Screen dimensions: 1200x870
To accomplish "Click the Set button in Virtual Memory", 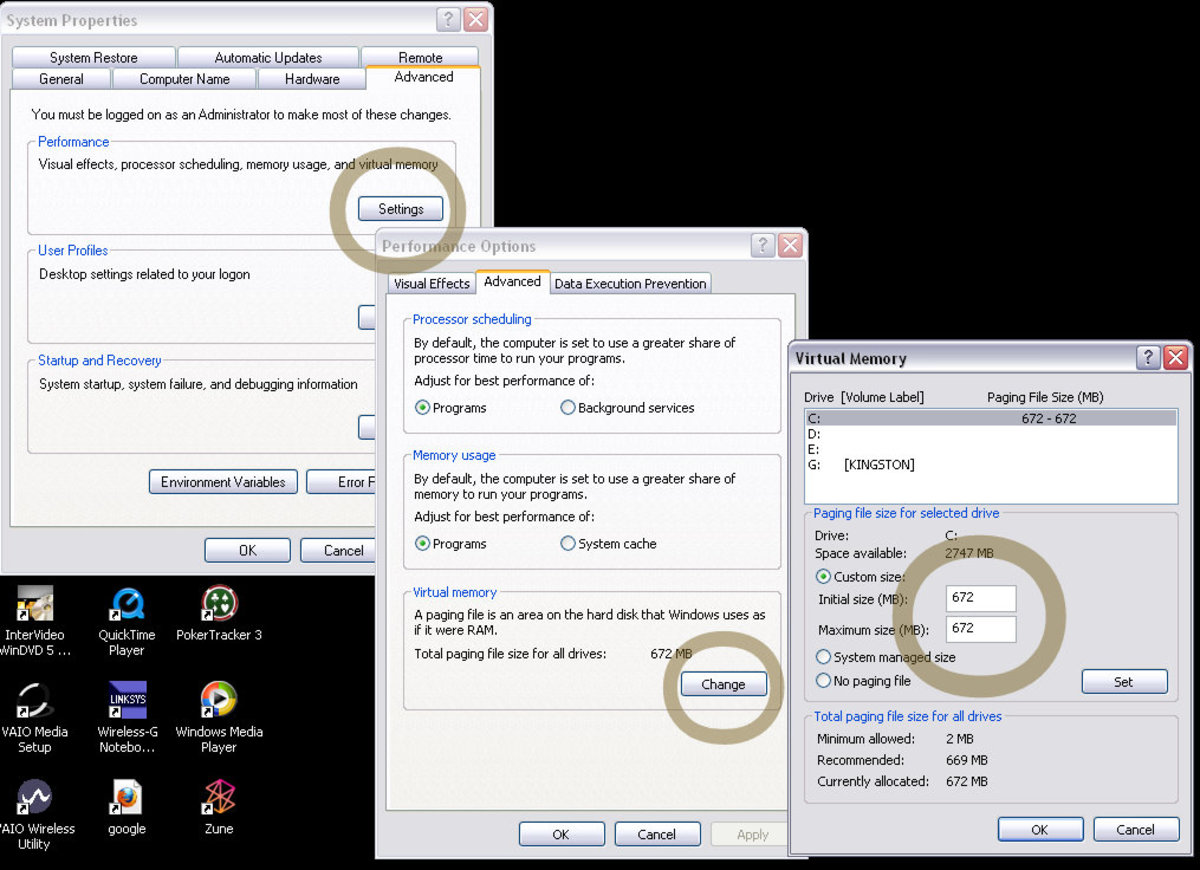I will coord(1124,681).
